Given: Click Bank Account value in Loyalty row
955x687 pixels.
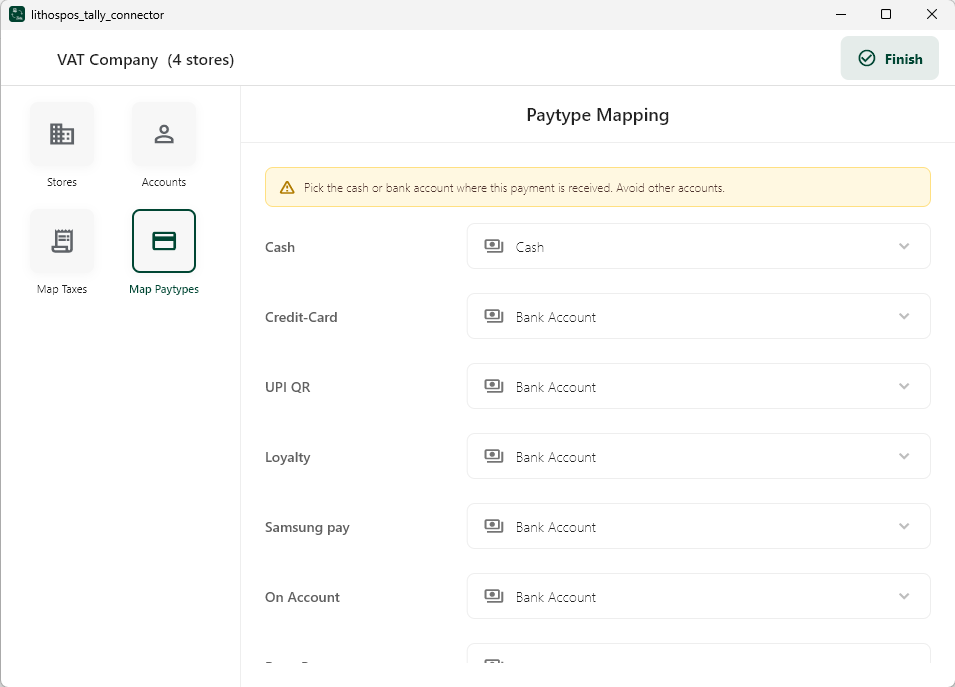Looking at the screenshot, I should (x=555, y=457).
